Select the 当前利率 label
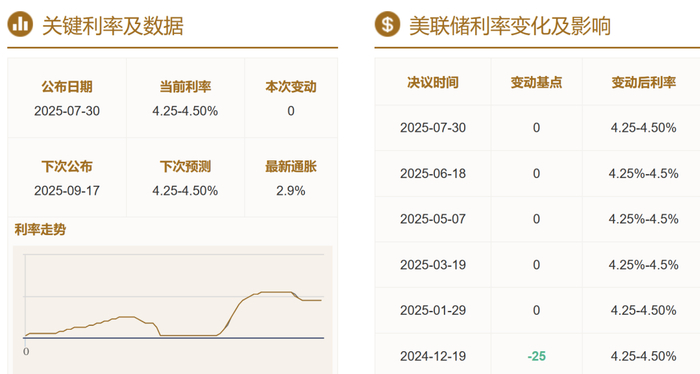 click(185, 87)
